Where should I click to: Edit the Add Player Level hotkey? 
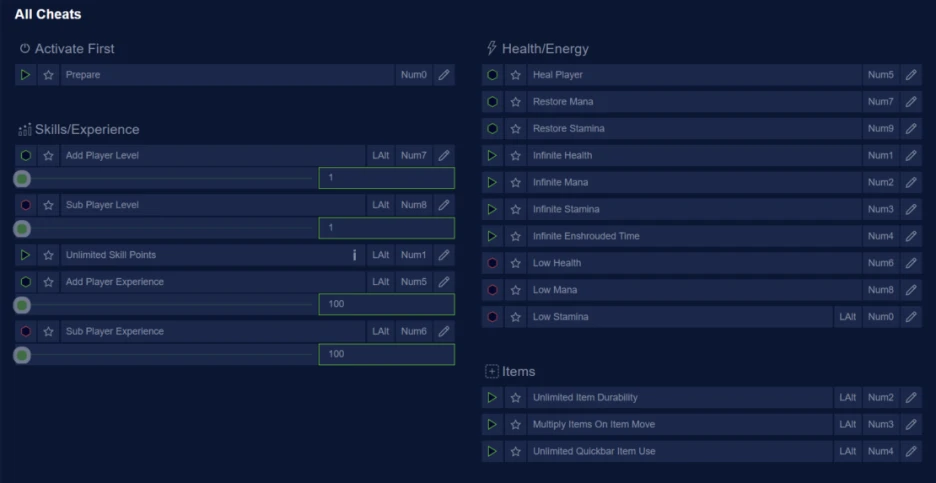coord(444,156)
